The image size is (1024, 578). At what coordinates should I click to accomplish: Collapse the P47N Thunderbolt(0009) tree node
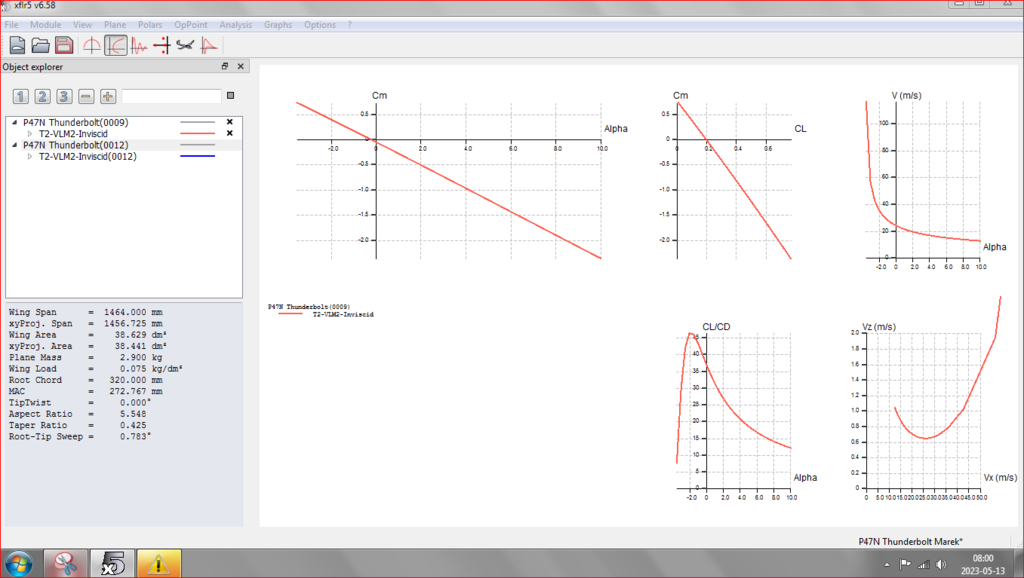[15, 122]
